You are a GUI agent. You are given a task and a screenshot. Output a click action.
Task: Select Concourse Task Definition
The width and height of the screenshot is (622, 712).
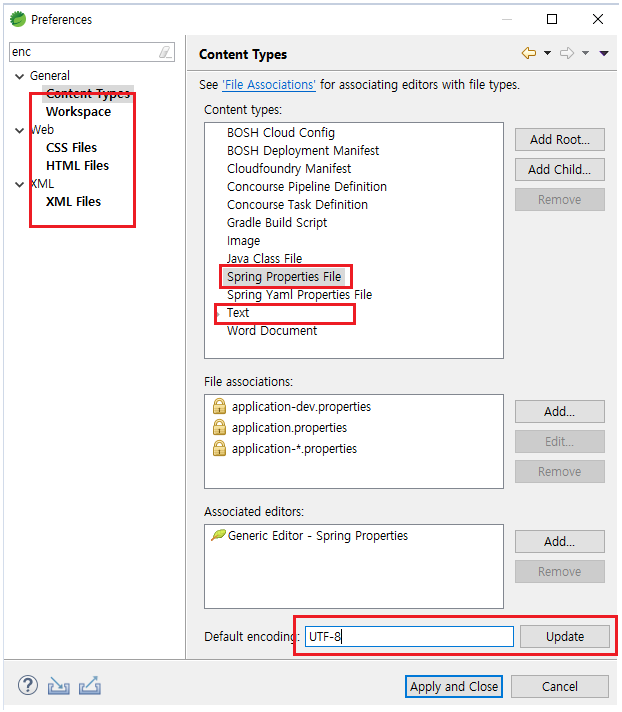point(297,205)
